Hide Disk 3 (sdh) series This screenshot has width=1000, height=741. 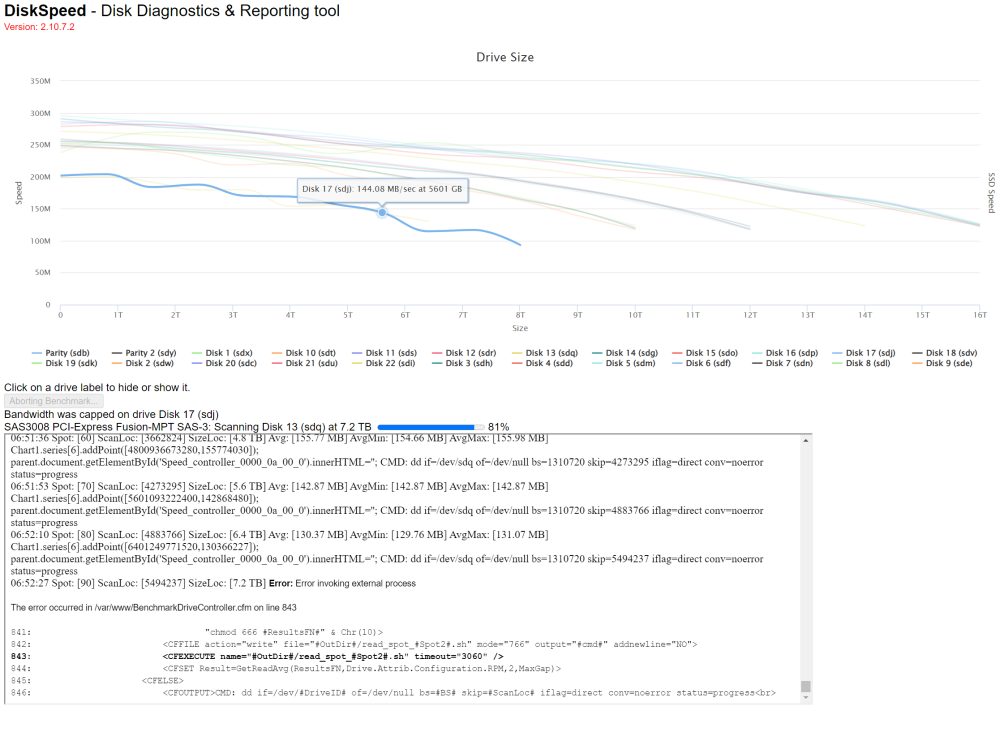[x=462, y=363]
